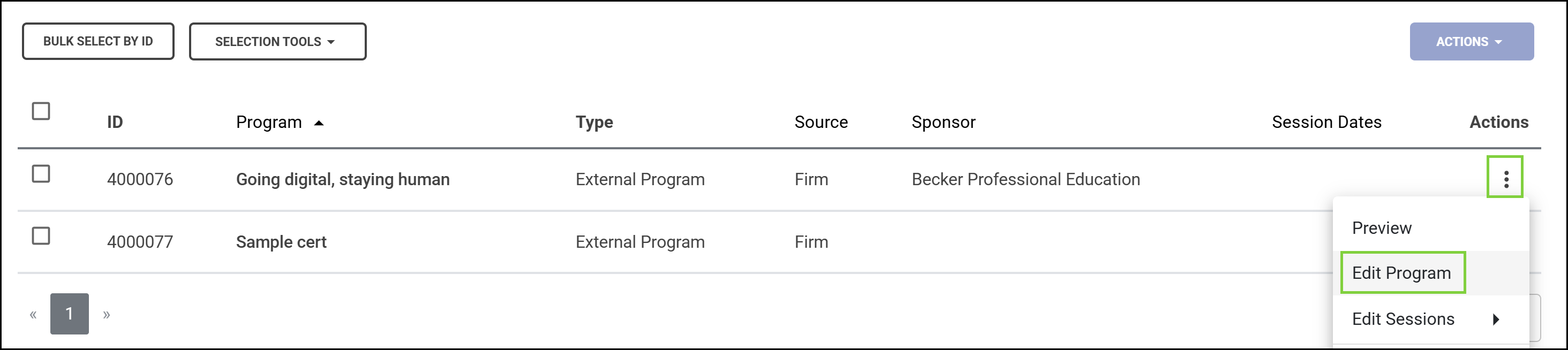This screenshot has height=350, width=1568.
Task: Select Edit Program from the menu
Action: tap(1402, 273)
